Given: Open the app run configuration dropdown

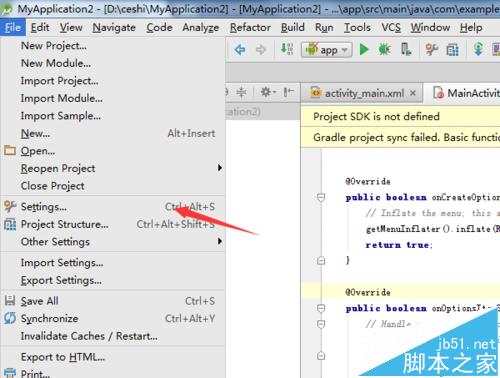Looking at the screenshot, I should [x=326, y=50].
